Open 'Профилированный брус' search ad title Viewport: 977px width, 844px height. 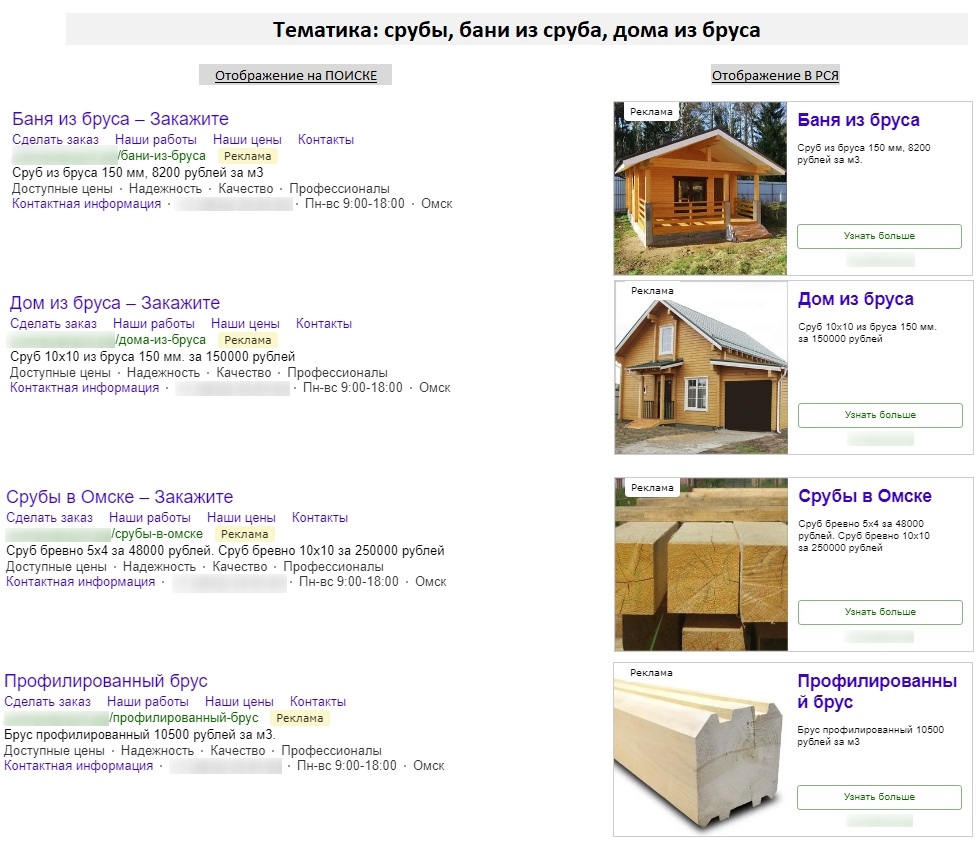[106, 681]
